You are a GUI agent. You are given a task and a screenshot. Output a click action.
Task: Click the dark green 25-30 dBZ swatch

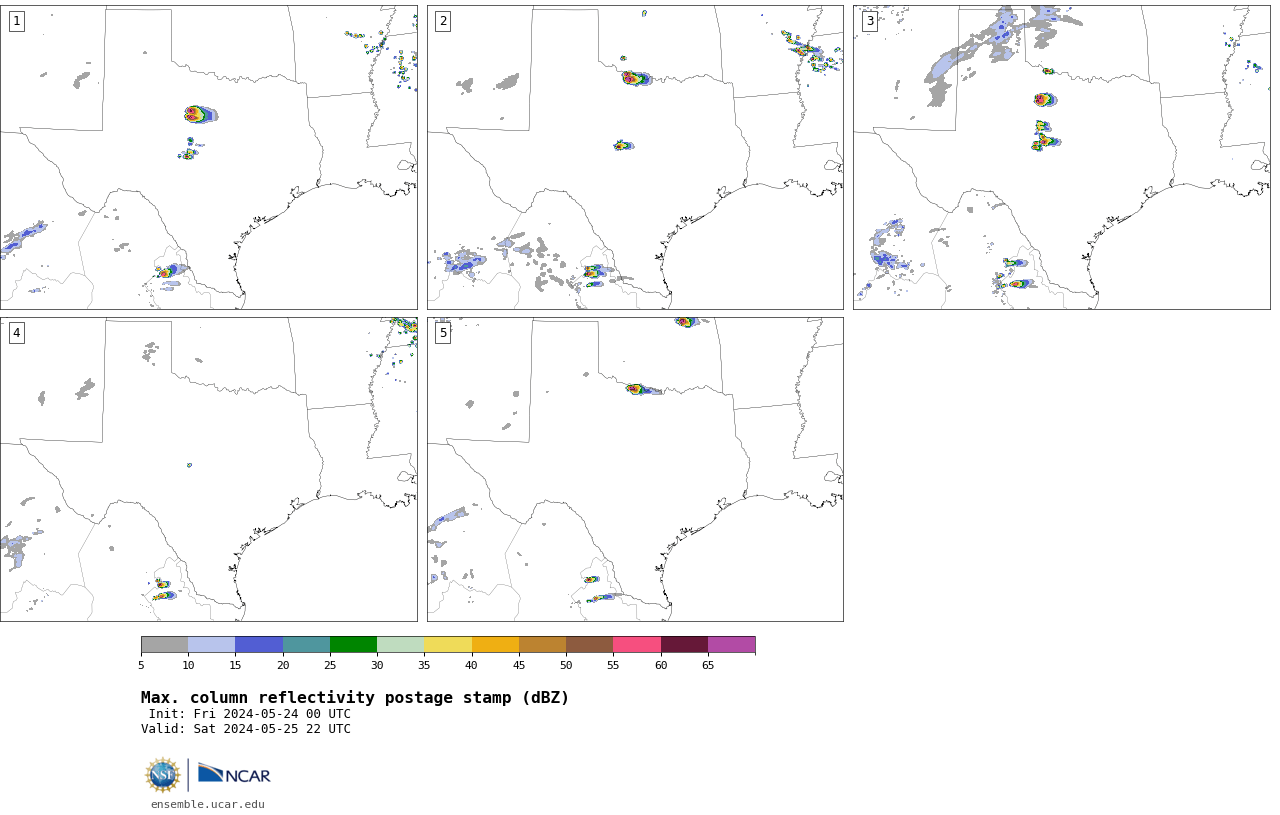coord(353,644)
